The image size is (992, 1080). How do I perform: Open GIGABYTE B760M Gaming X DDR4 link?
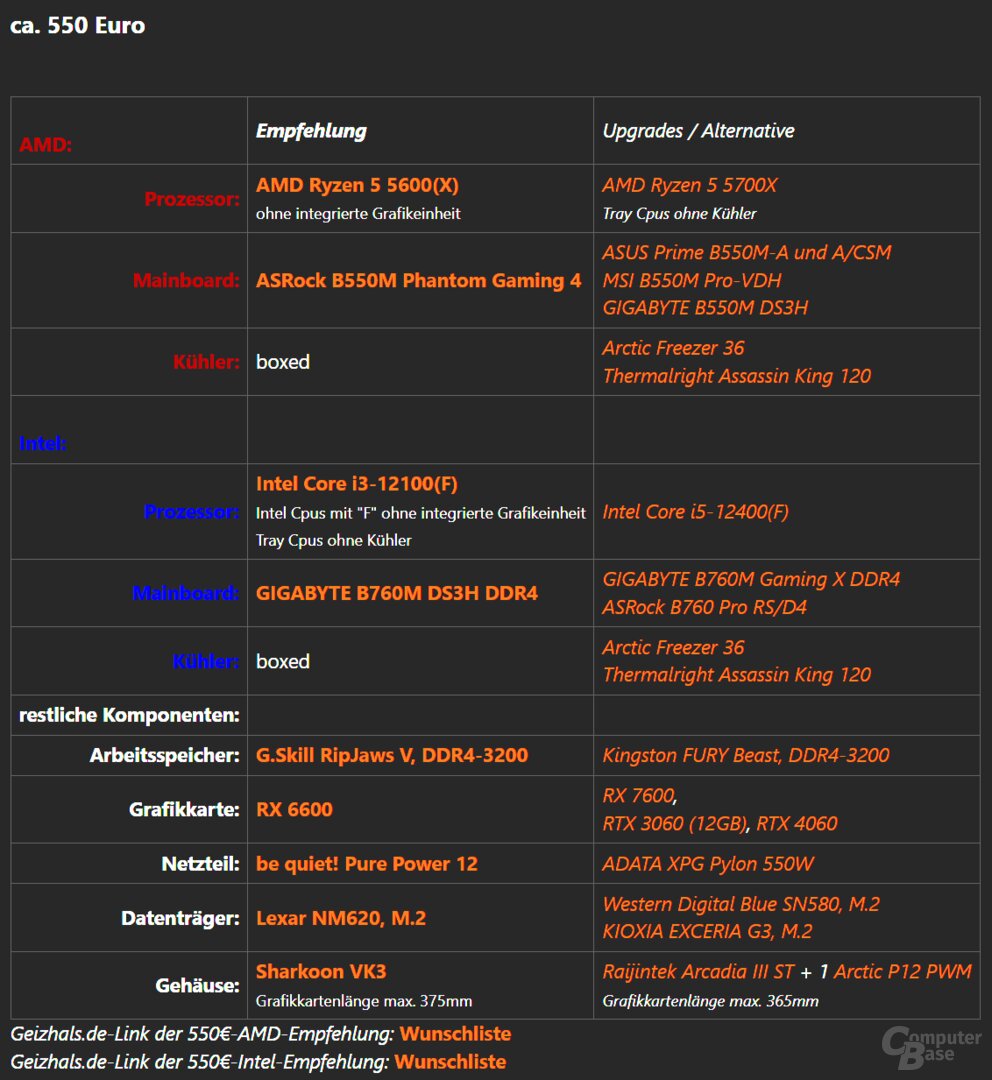click(751, 579)
